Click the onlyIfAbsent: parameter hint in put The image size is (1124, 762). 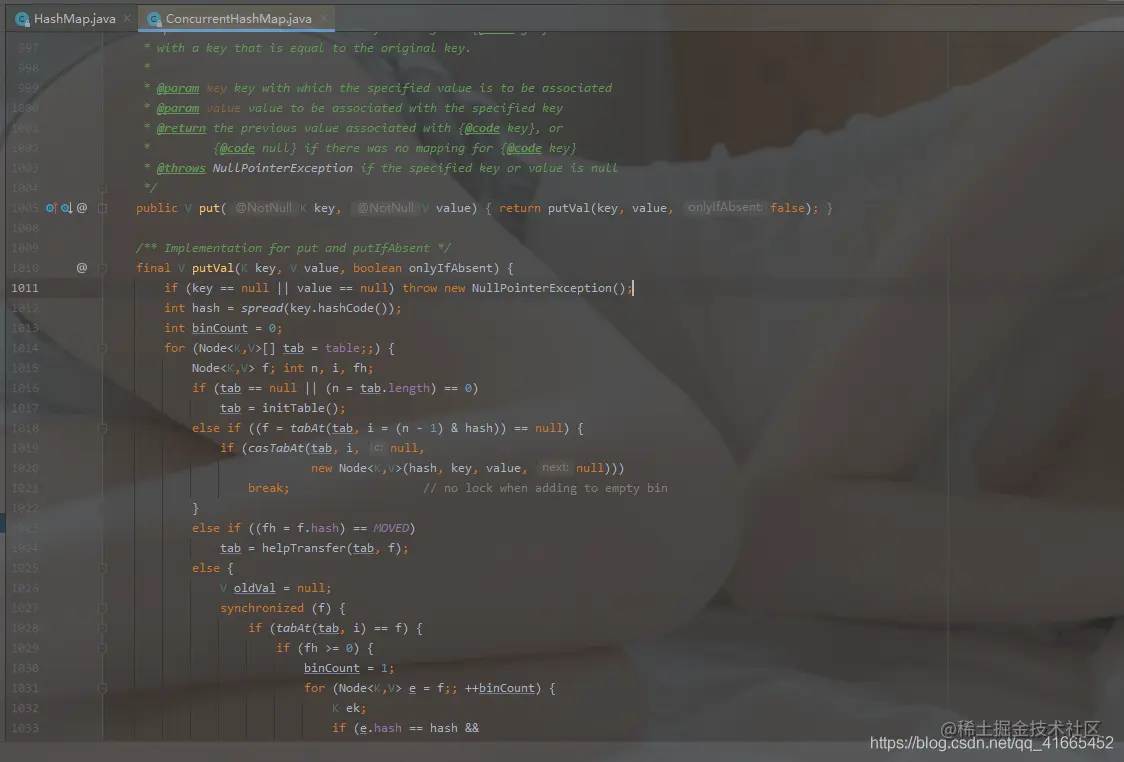coord(724,207)
